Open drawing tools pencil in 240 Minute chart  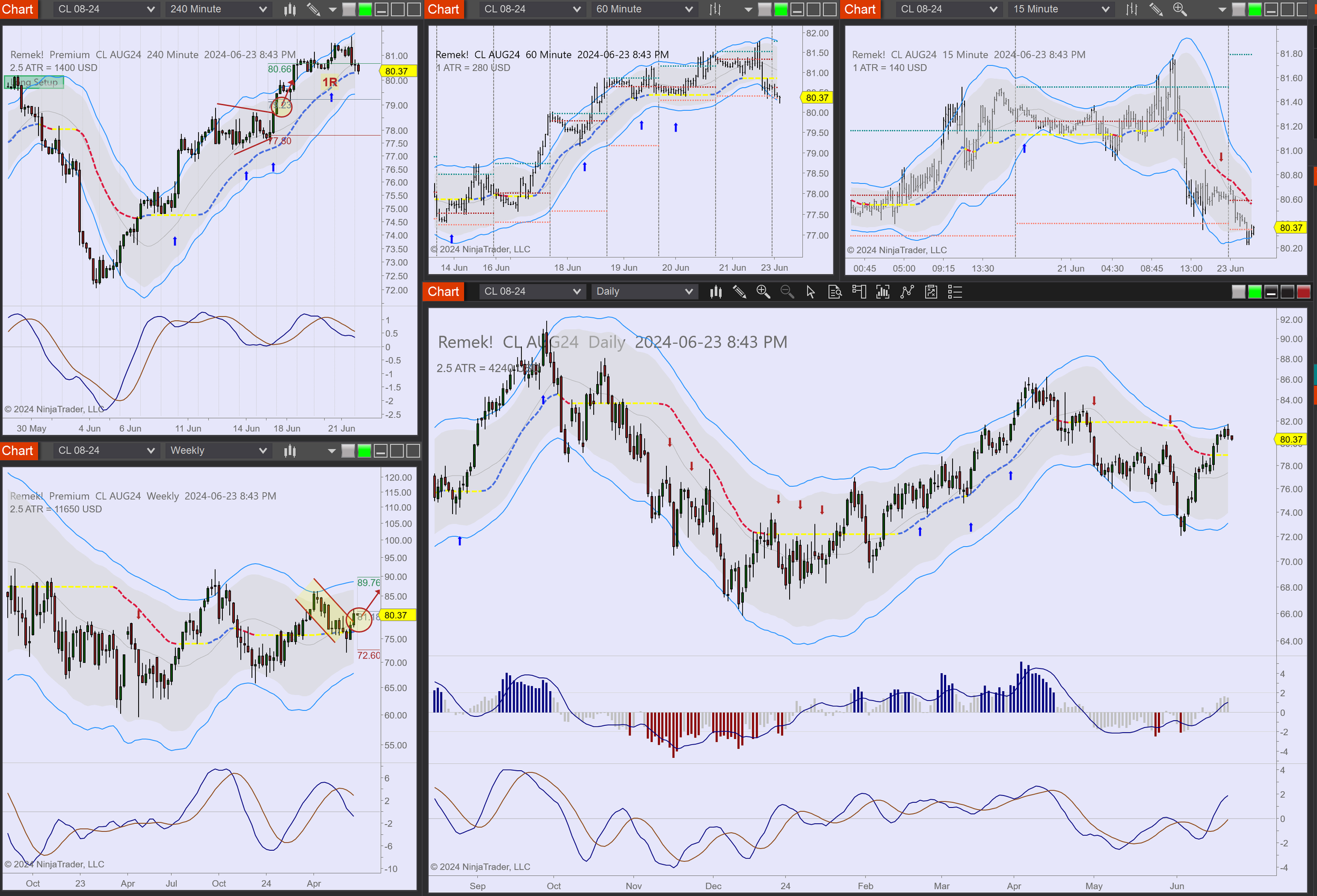[x=313, y=9]
